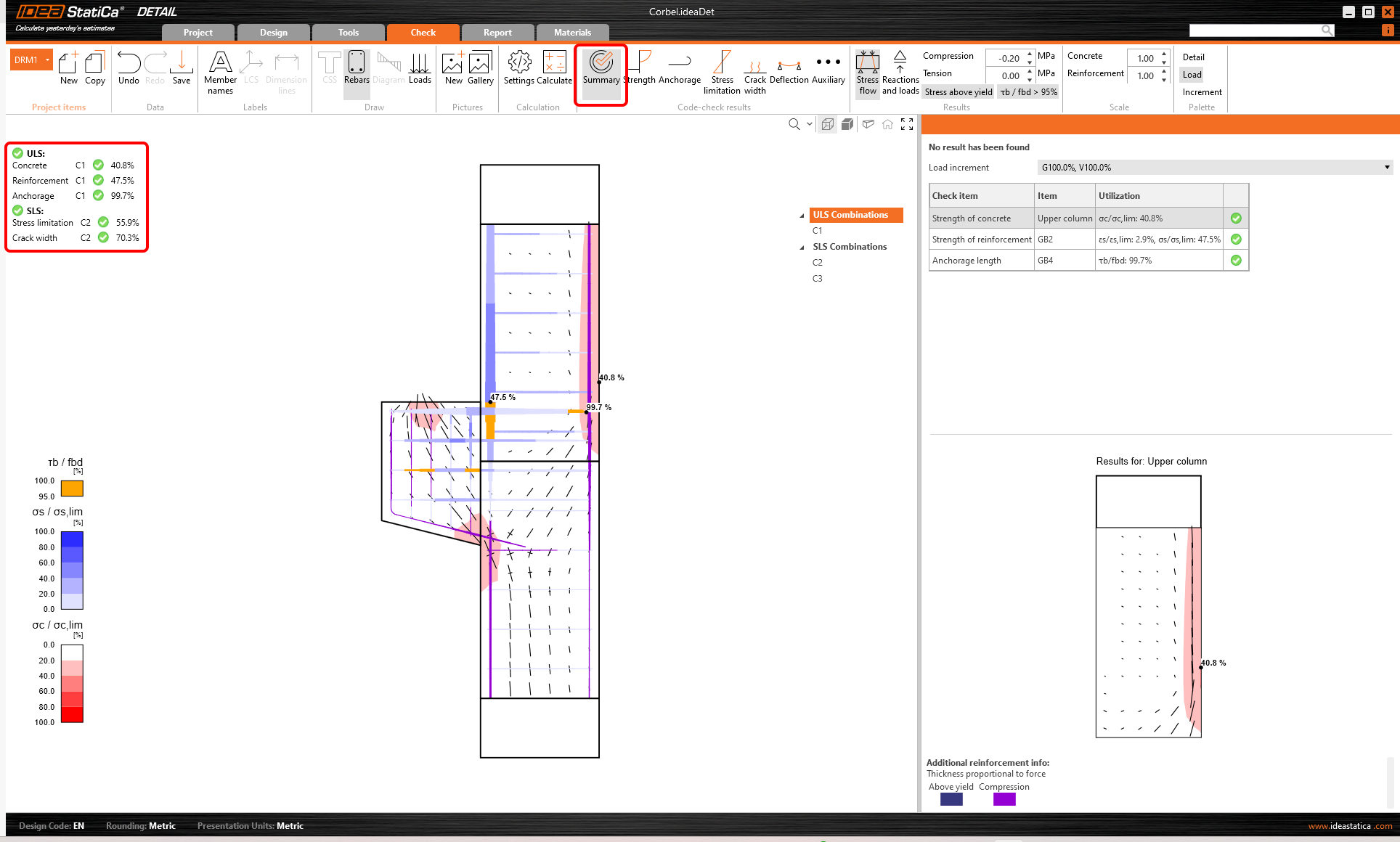
Task: Open the Summary code-check results view
Action: (601, 69)
